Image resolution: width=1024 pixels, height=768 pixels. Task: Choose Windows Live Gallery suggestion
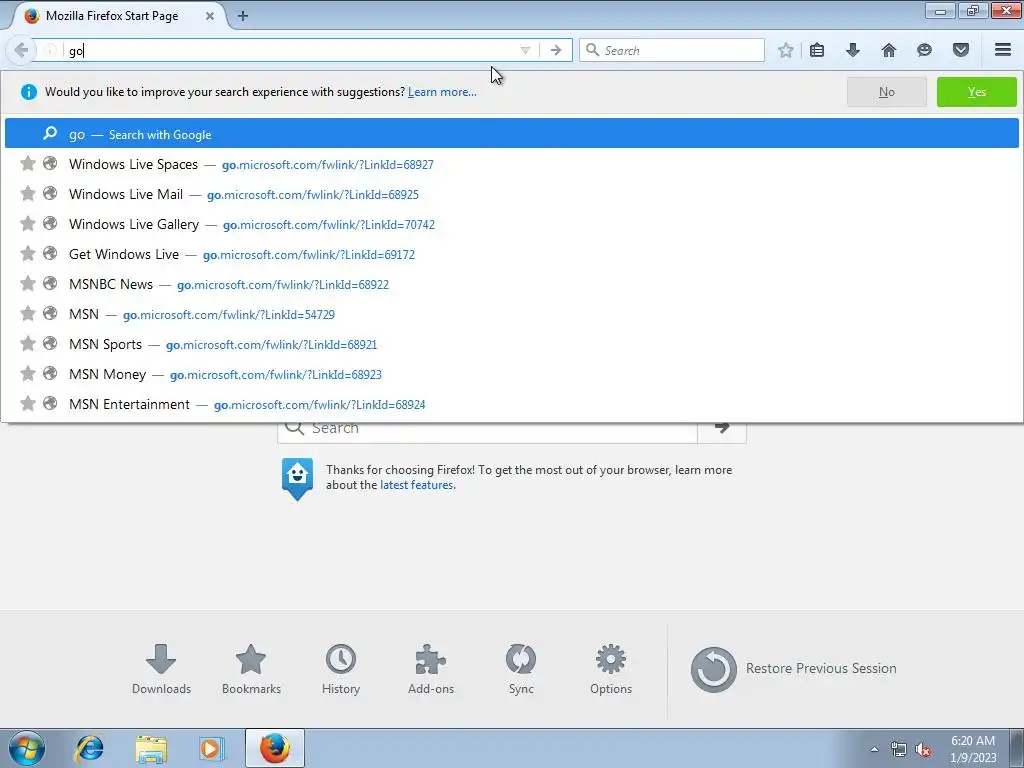point(511,224)
